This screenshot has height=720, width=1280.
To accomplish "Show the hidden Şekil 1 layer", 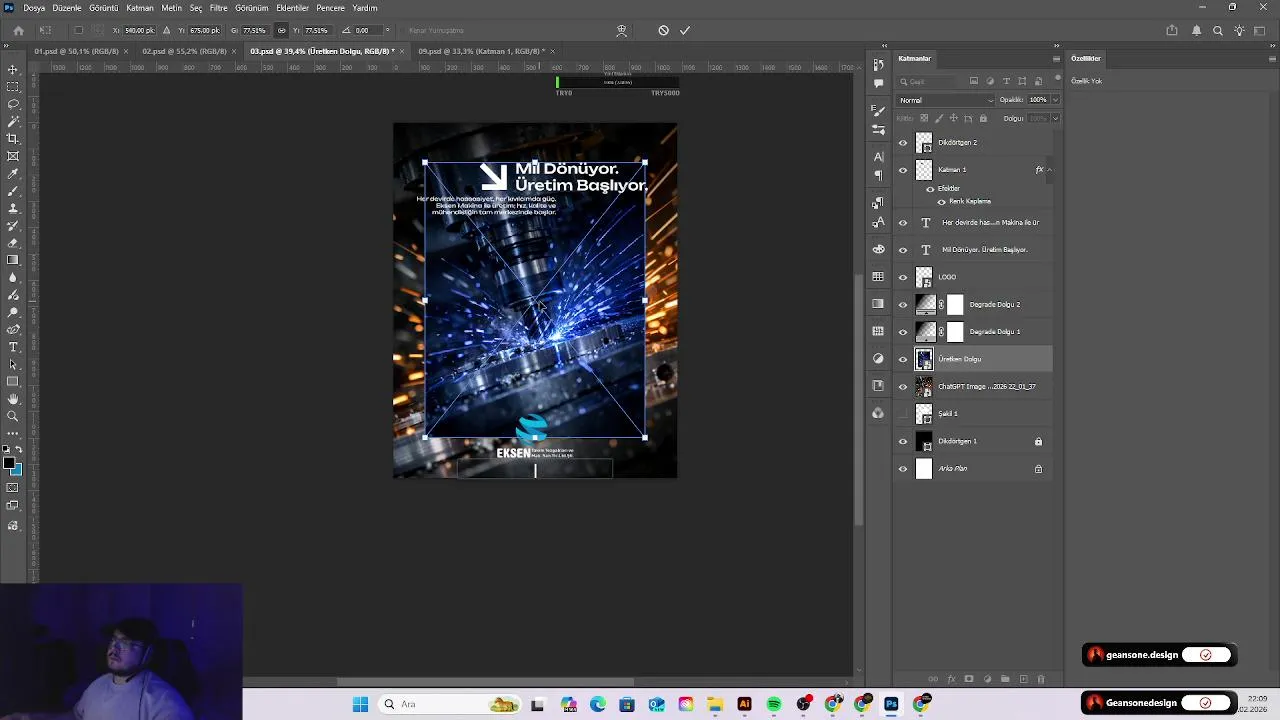I will pyautogui.click(x=903, y=413).
